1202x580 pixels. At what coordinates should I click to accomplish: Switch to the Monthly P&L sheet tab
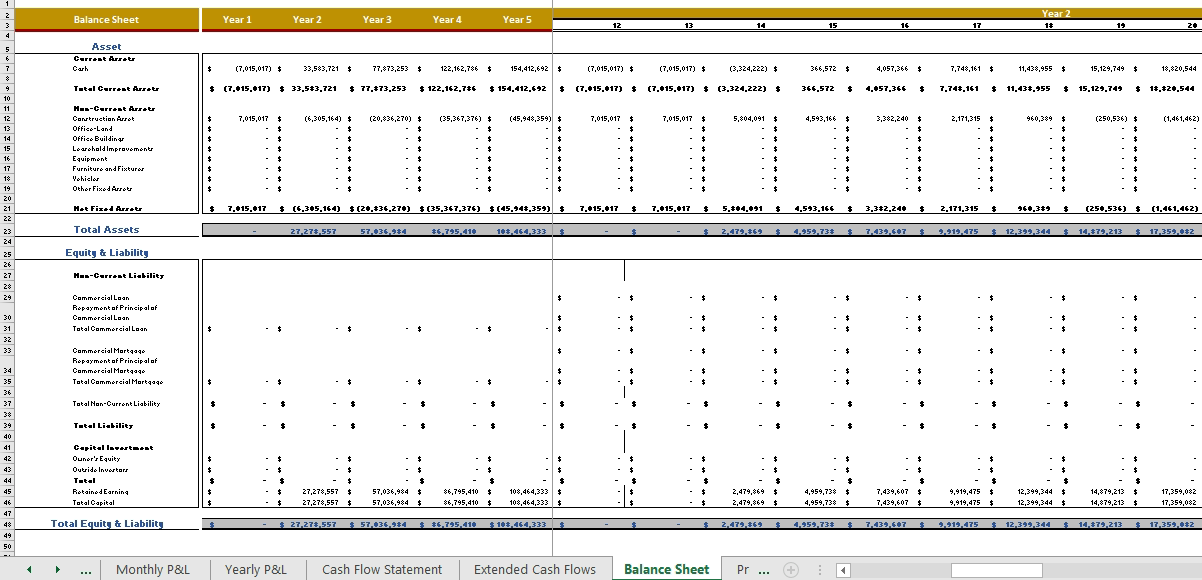152,570
